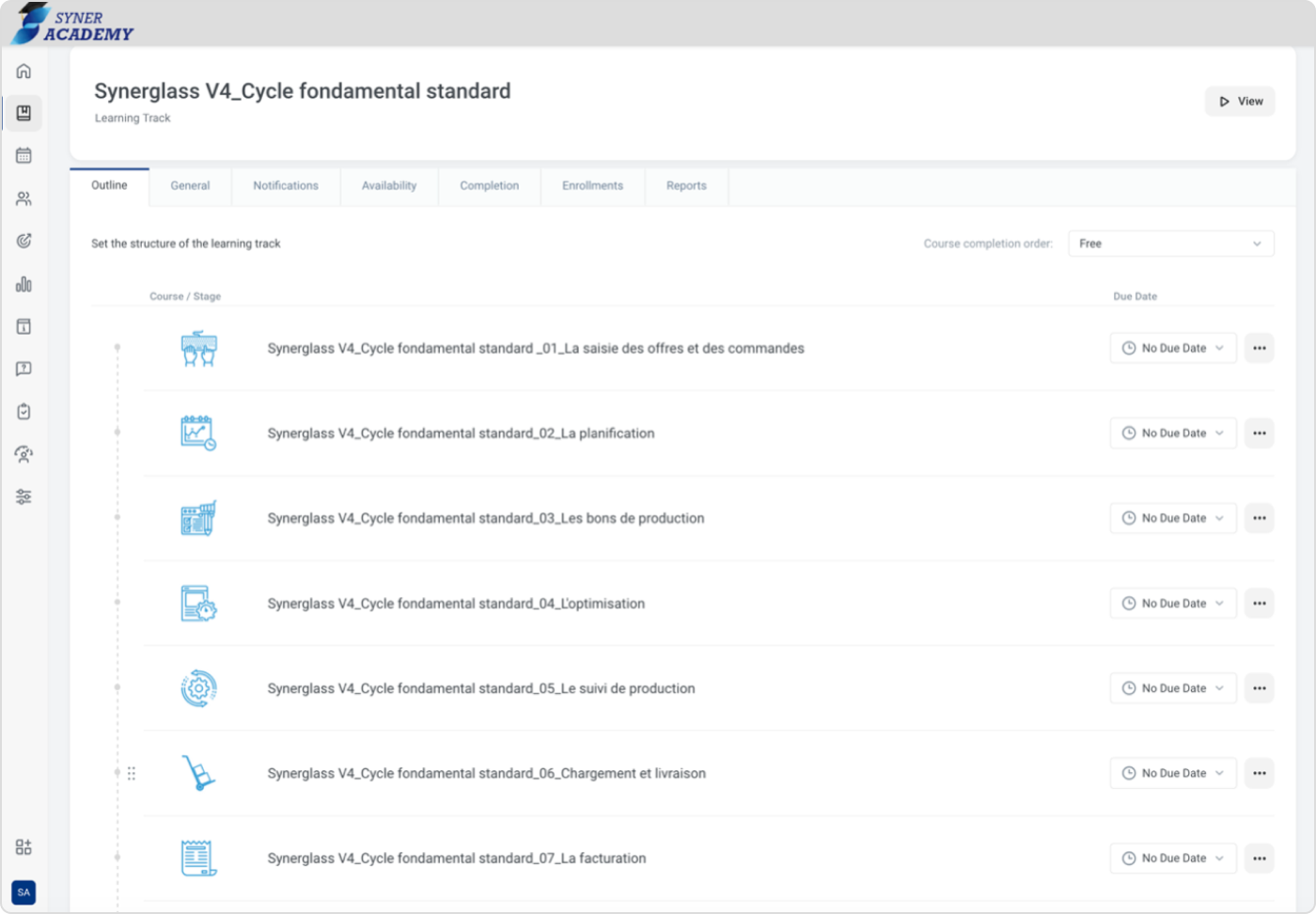Image resolution: width=1316 pixels, height=914 pixels.
Task: Switch to the Availability tab
Action: (x=389, y=186)
